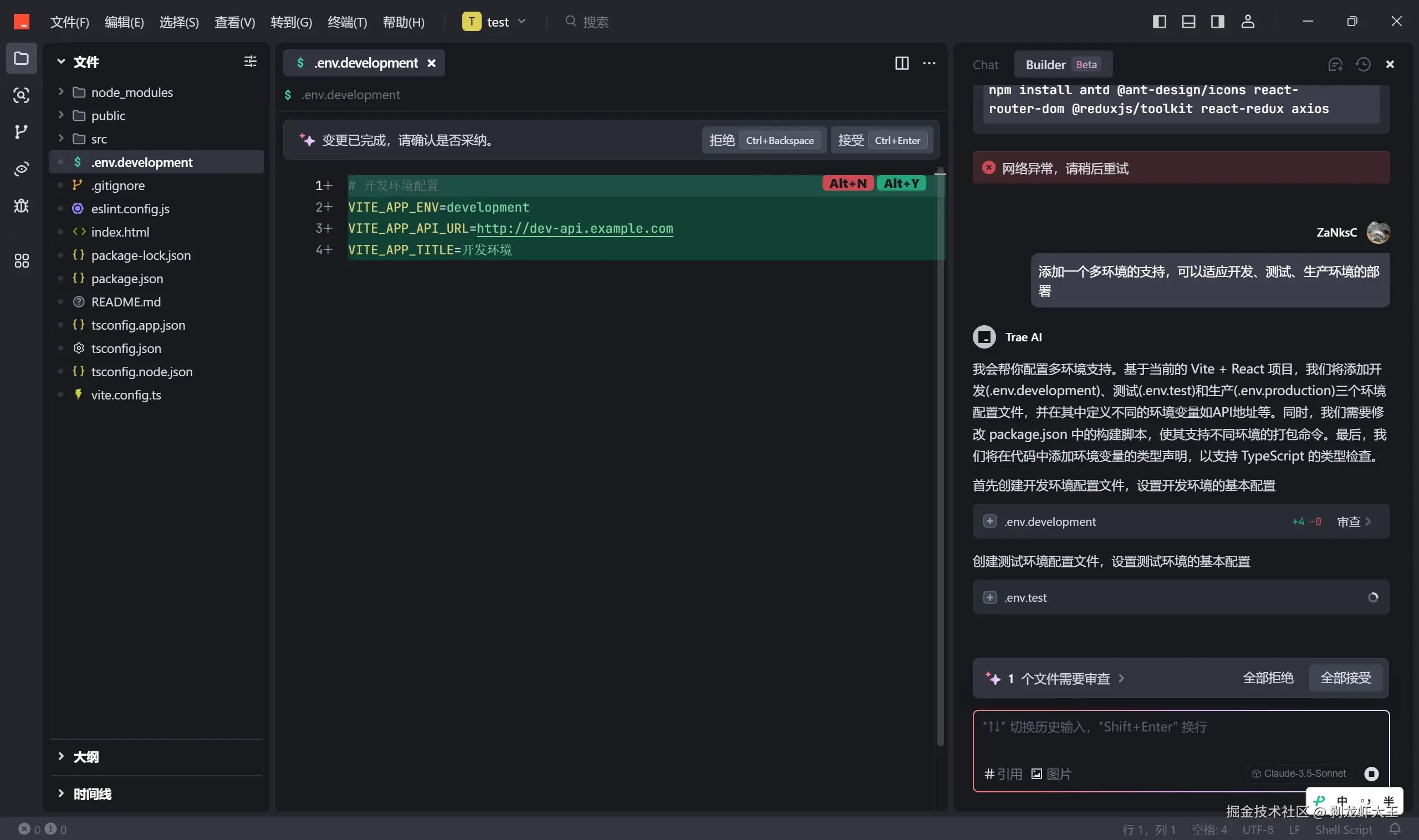Open the debug bug icon in sidebar
Screen dimensions: 1419x840
tap(21, 206)
